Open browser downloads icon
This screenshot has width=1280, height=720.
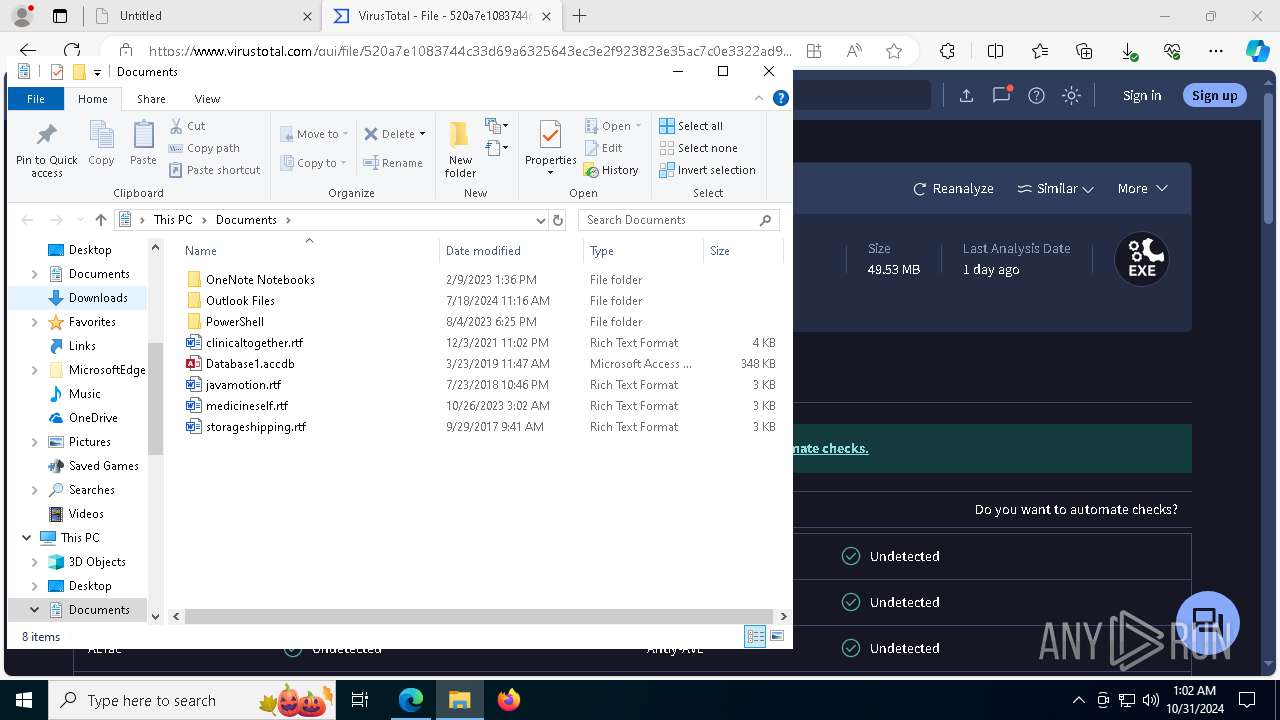point(1128,51)
